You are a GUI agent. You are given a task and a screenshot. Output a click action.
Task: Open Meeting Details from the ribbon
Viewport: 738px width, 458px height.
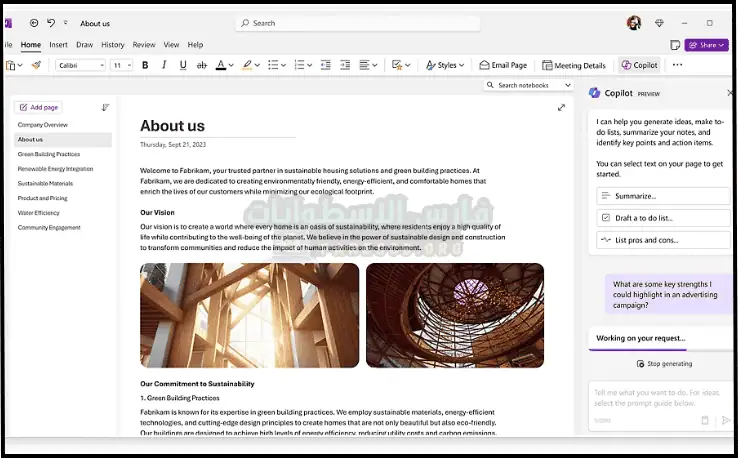(x=574, y=65)
